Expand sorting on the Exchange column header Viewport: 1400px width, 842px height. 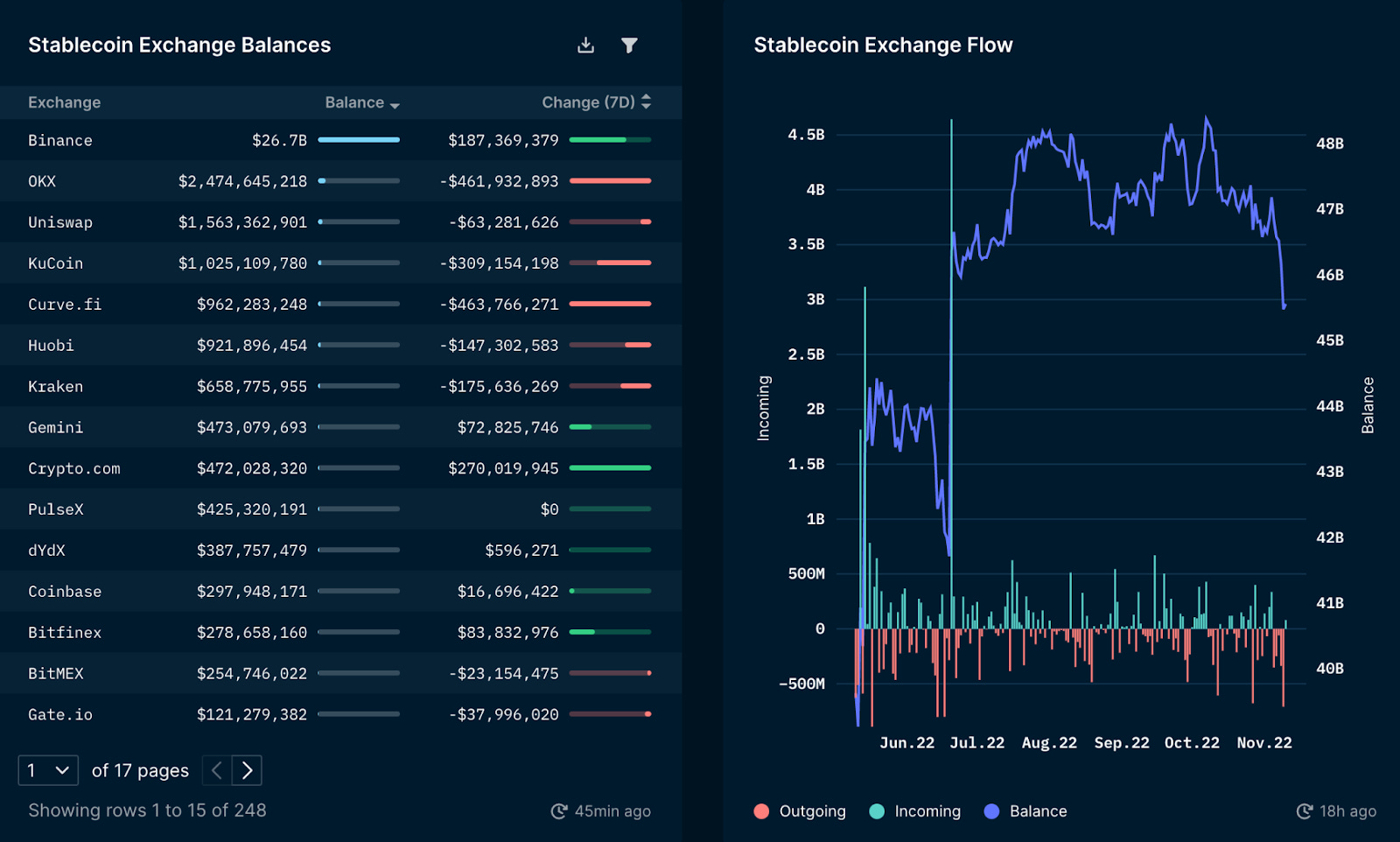tap(64, 102)
